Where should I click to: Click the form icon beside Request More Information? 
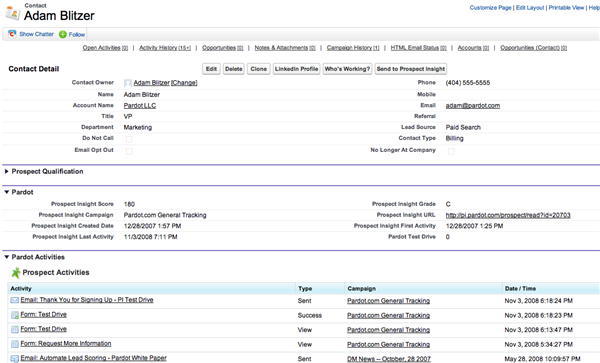(x=15, y=344)
